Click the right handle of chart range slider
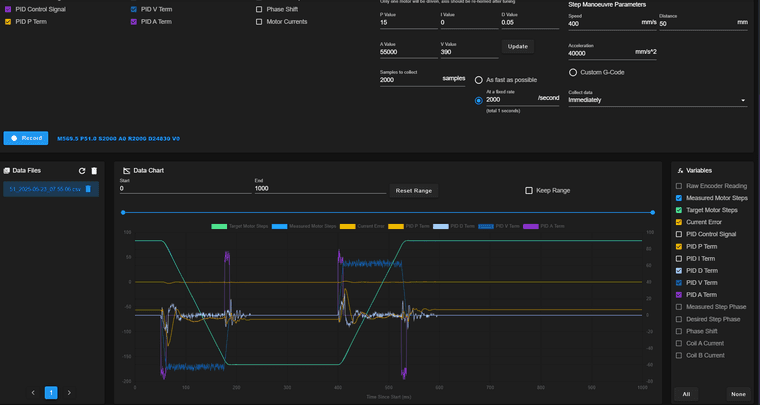The width and height of the screenshot is (760, 405). [x=652, y=212]
